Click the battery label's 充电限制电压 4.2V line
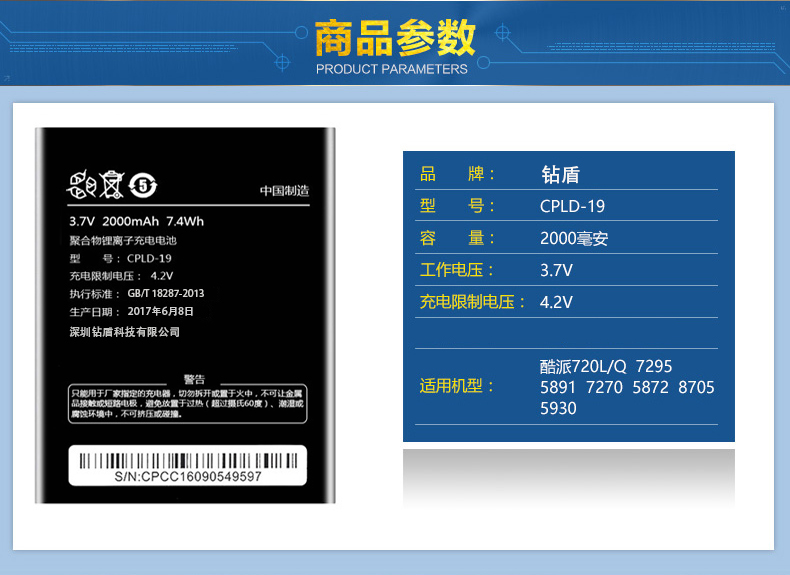 [x=121, y=276]
